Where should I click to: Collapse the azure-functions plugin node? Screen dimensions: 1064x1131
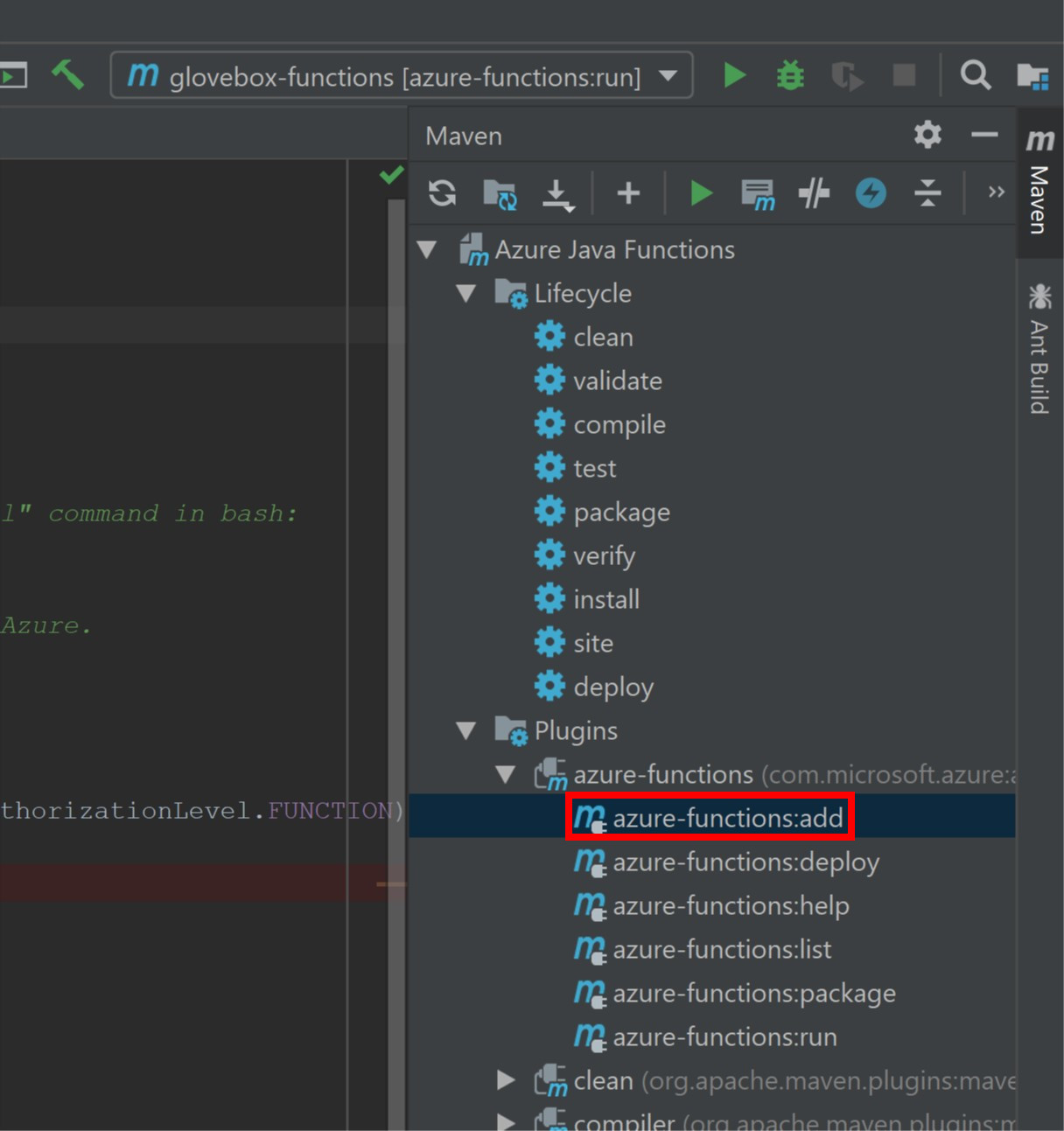(x=506, y=774)
